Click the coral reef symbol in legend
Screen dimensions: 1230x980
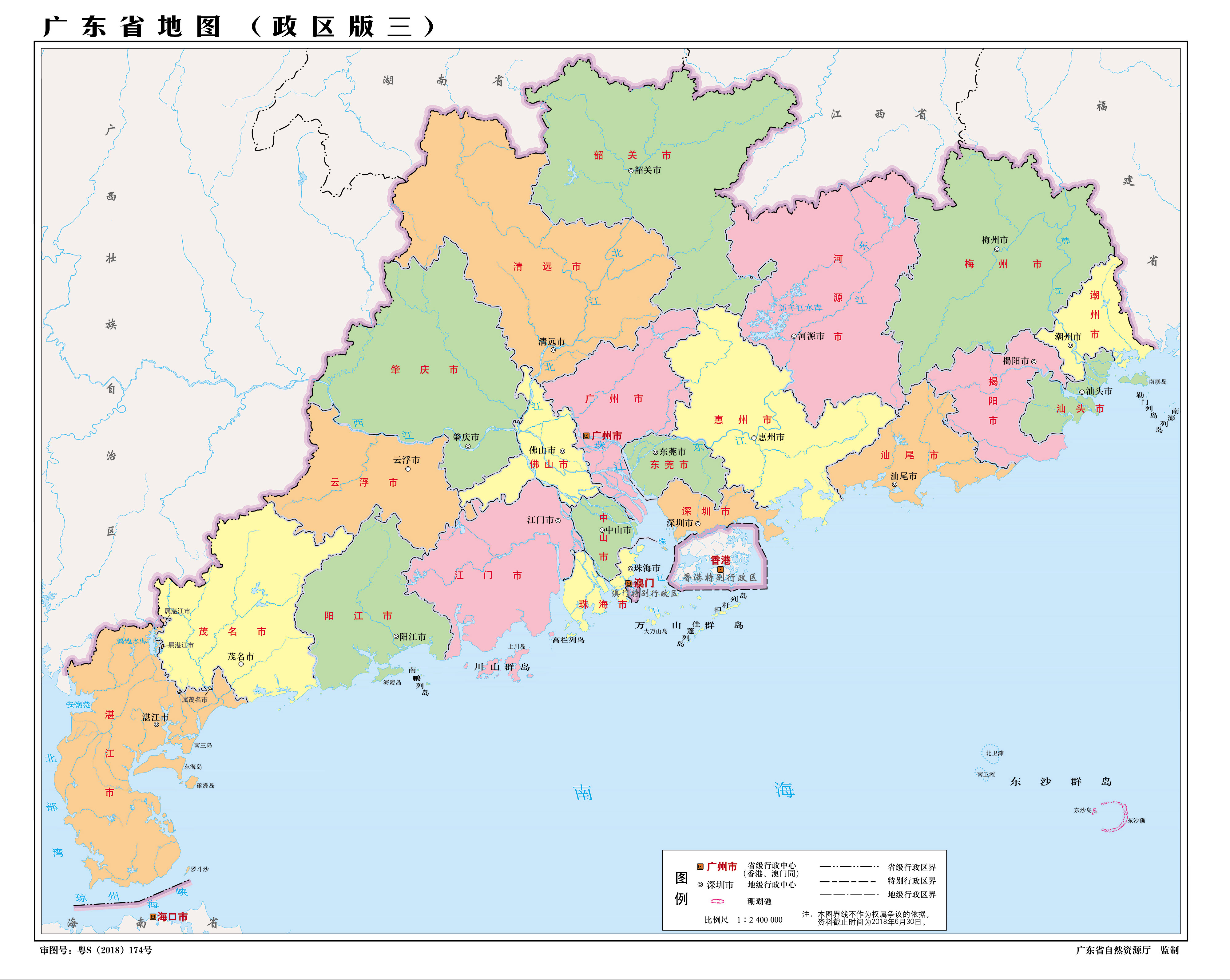pyautogui.click(x=716, y=901)
